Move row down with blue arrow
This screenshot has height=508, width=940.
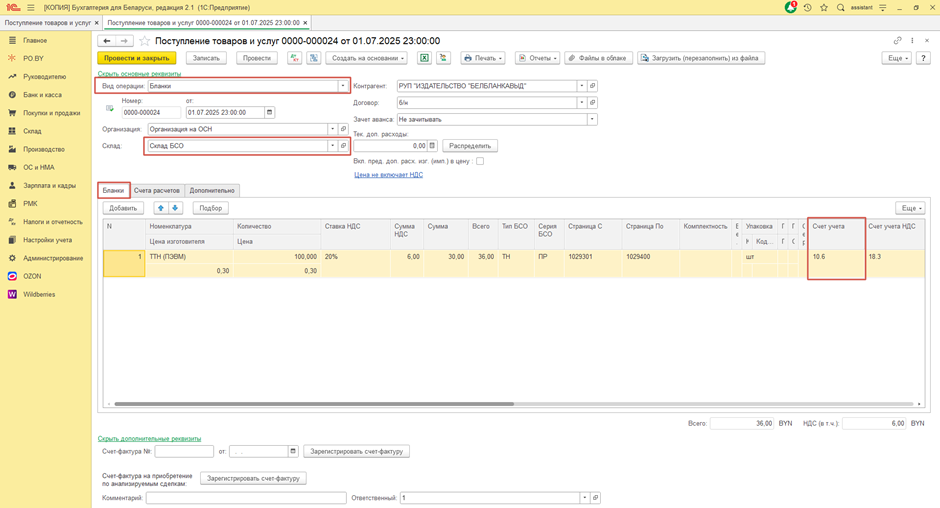point(175,208)
